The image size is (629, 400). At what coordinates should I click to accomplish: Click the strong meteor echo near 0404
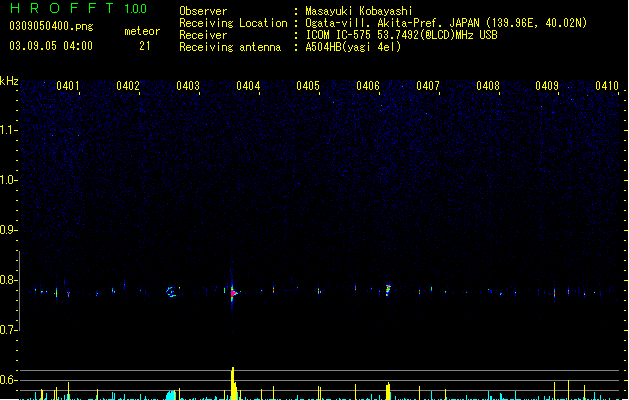(x=233, y=292)
